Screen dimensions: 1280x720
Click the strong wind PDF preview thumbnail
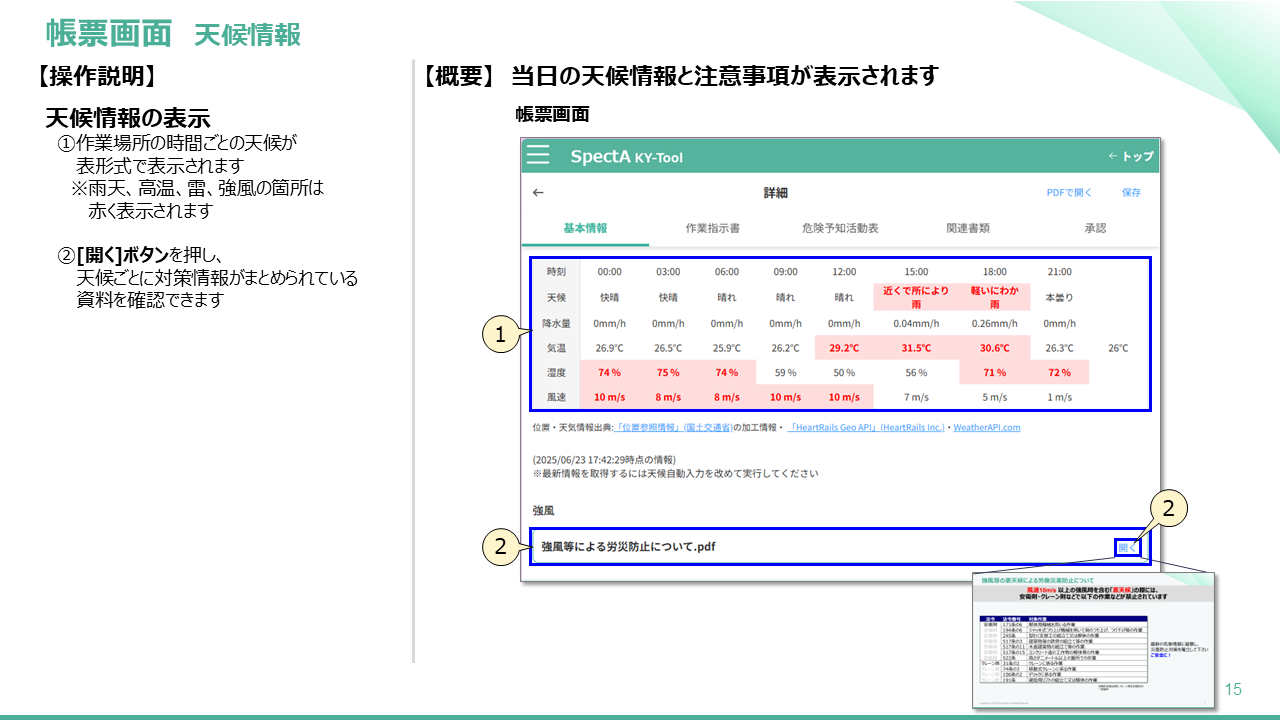point(1093,639)
